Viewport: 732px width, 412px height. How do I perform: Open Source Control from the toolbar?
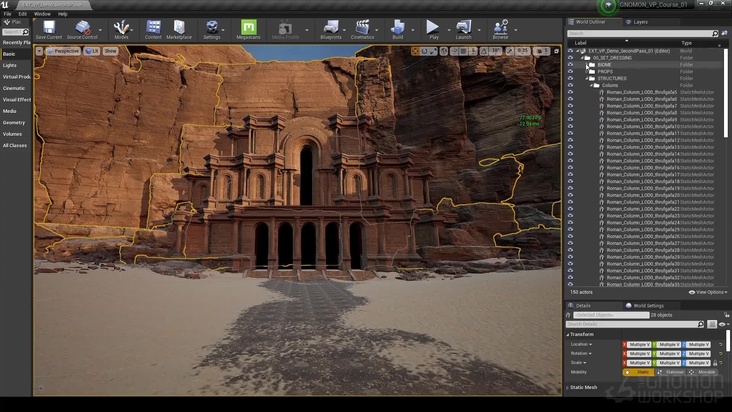pos(82,28)
